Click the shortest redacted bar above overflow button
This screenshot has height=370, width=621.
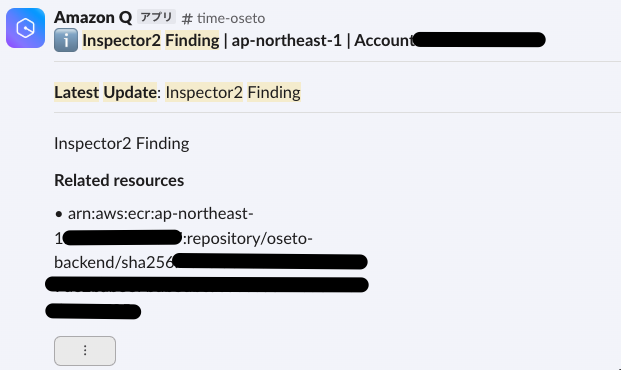pos(93,311)
